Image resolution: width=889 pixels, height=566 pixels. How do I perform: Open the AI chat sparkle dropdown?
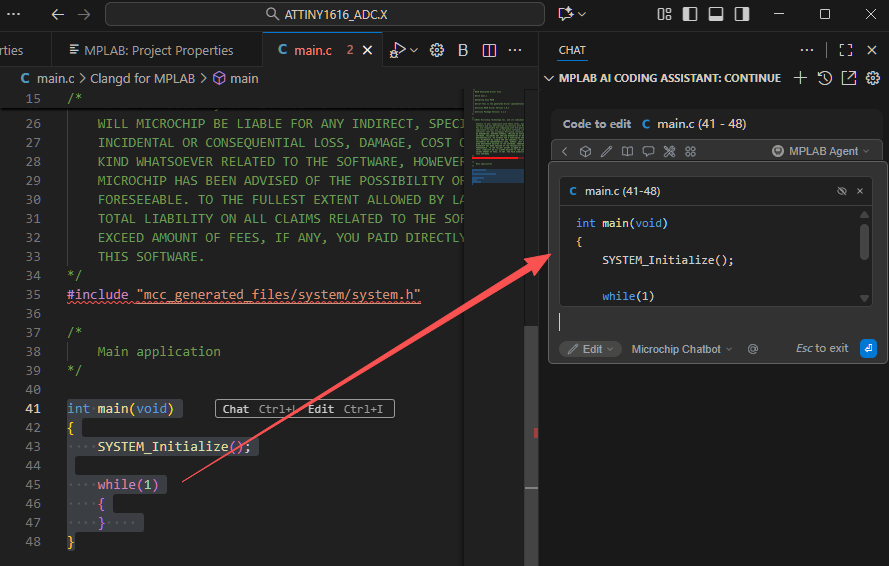[x=572, y=14]
